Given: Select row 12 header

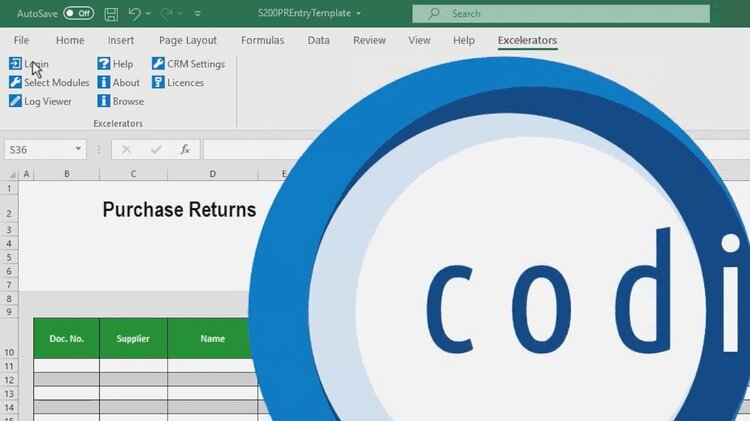Looking at the screenshot, I should pos(9,380).
